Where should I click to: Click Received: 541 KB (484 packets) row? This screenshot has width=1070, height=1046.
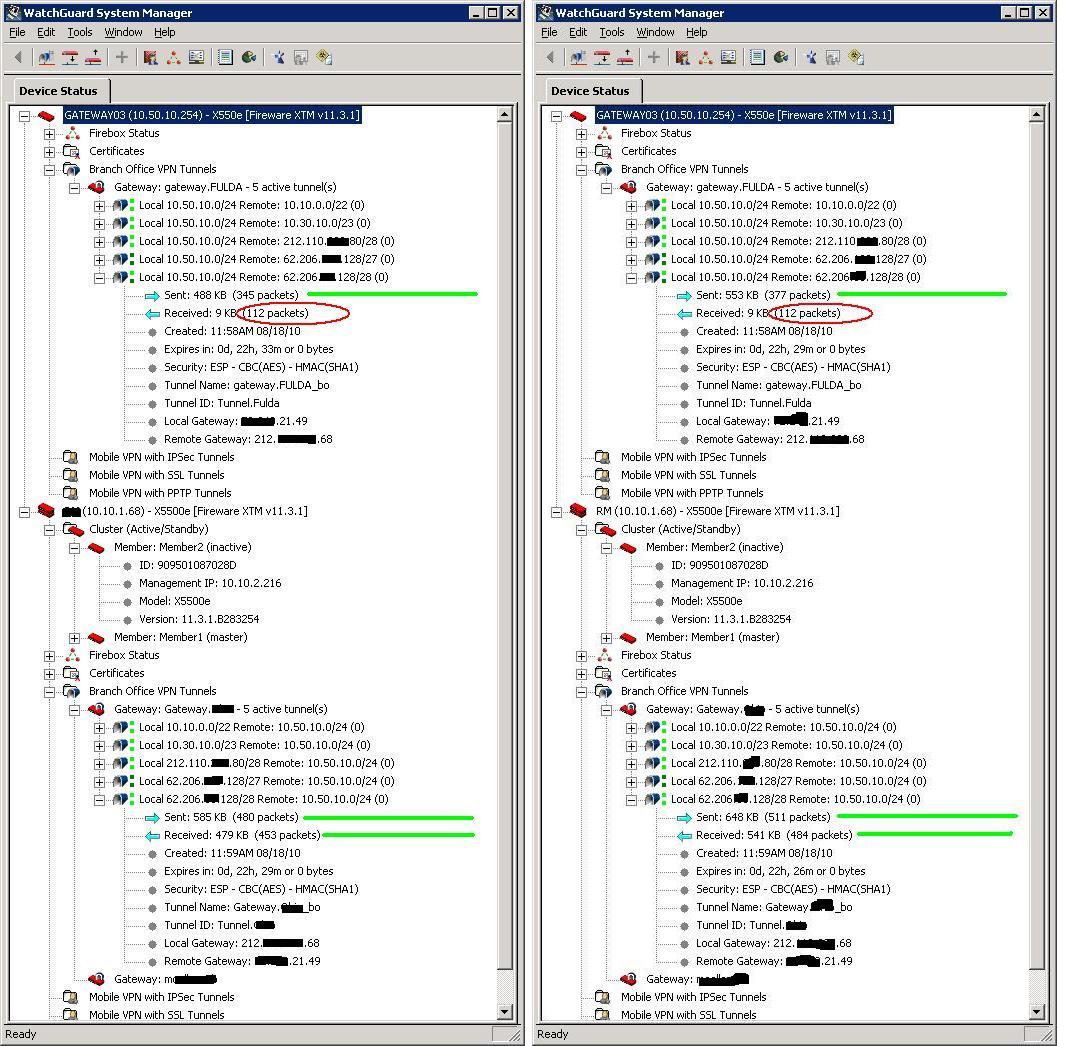pyautogui.click(x=774, y=834)
